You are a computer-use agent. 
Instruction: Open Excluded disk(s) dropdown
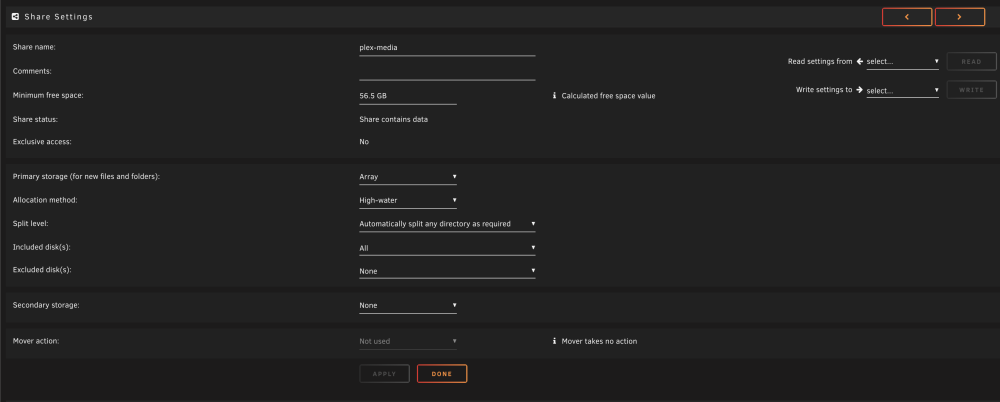[447, 271]
